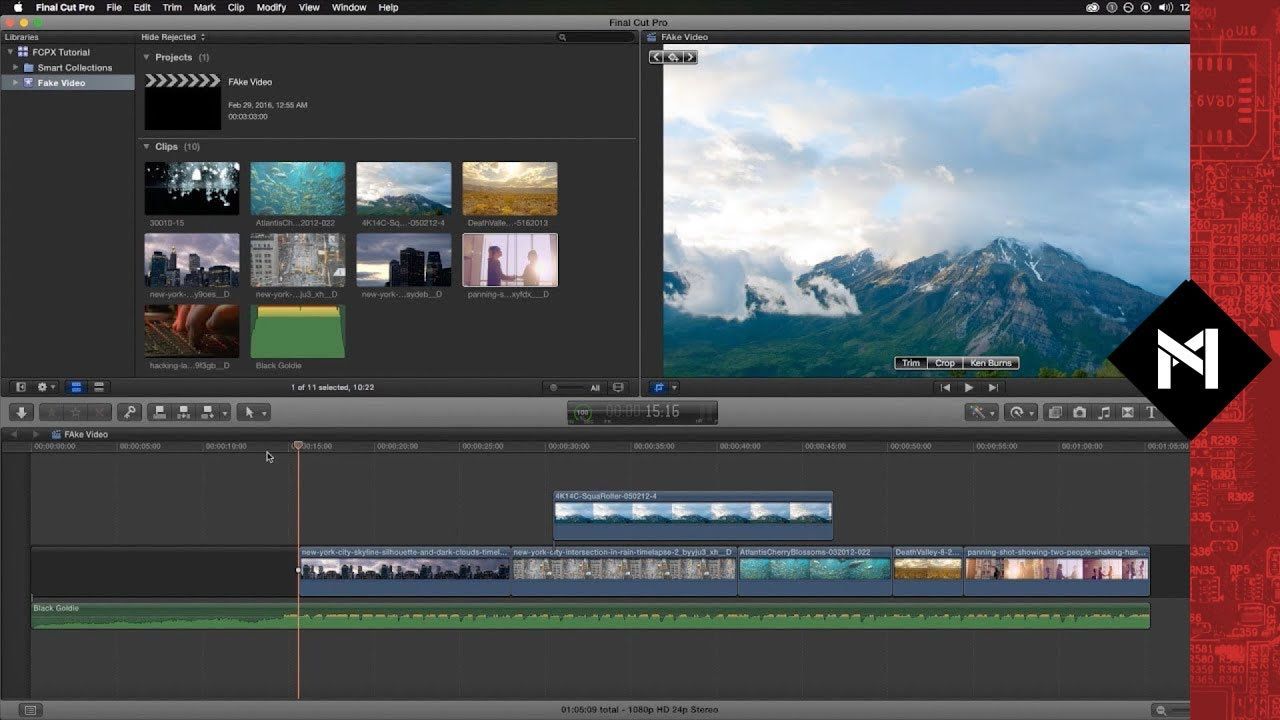Click the Timeline Index button at bottom-left
This screenshot has width=1280, height=720.
click(30, 710)
